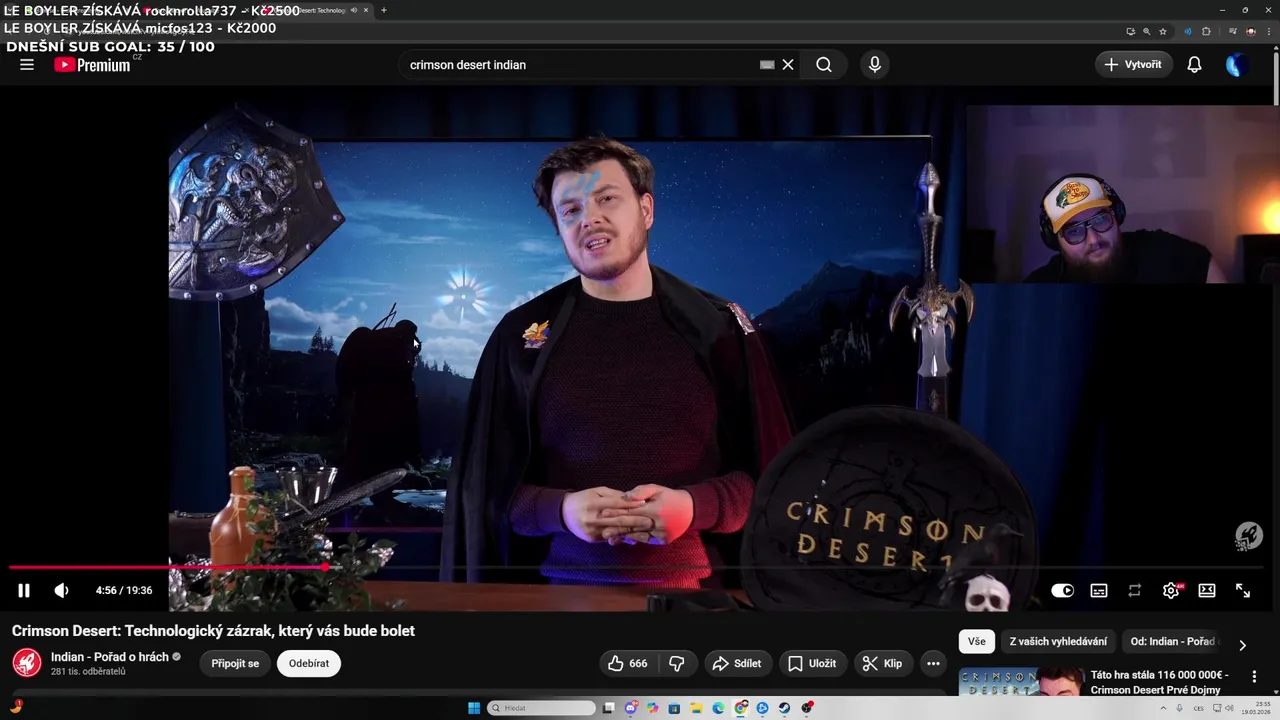
Task: Open more actions three-dot menu under video
Action: click(x=933, y=663)
